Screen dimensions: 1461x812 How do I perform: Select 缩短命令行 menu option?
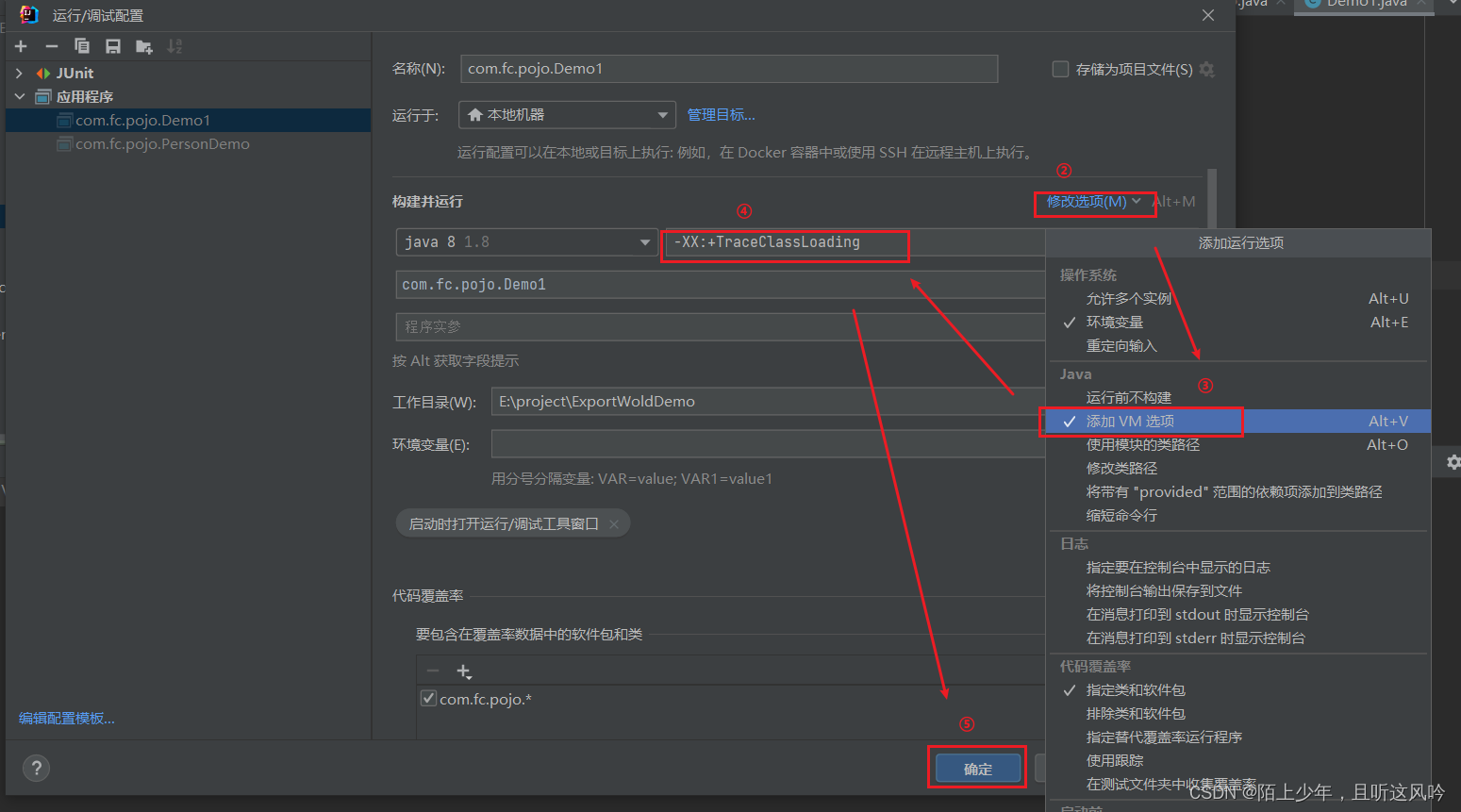tap(1238, 516)
